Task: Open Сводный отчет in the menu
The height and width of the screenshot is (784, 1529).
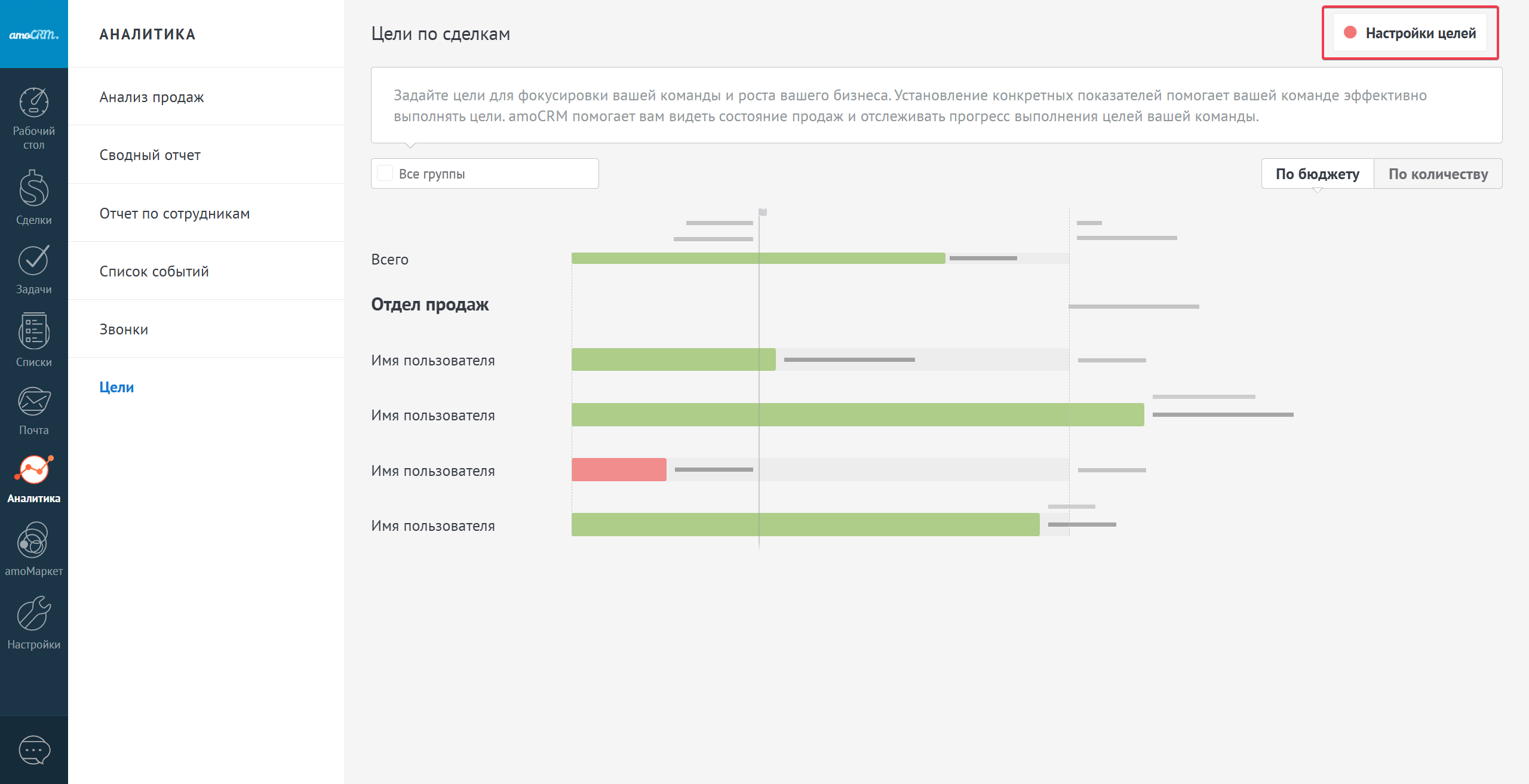Action: (x=150, y=155)
